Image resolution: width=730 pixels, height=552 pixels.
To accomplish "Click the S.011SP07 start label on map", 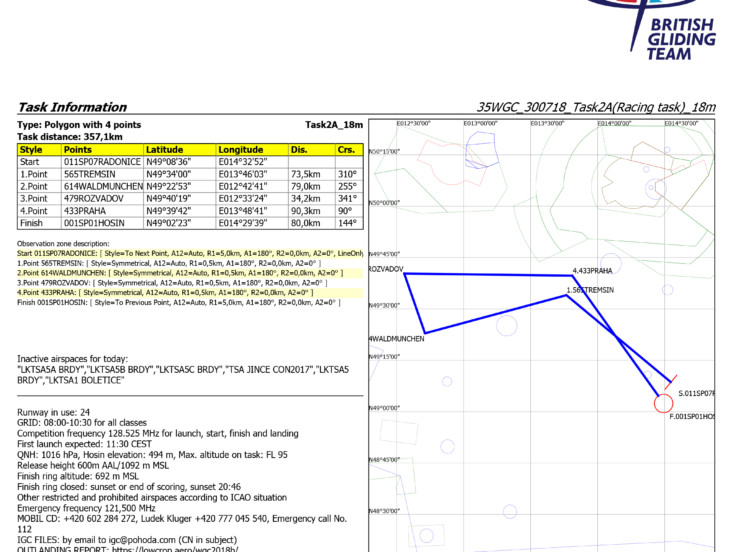I will point(696,394).
